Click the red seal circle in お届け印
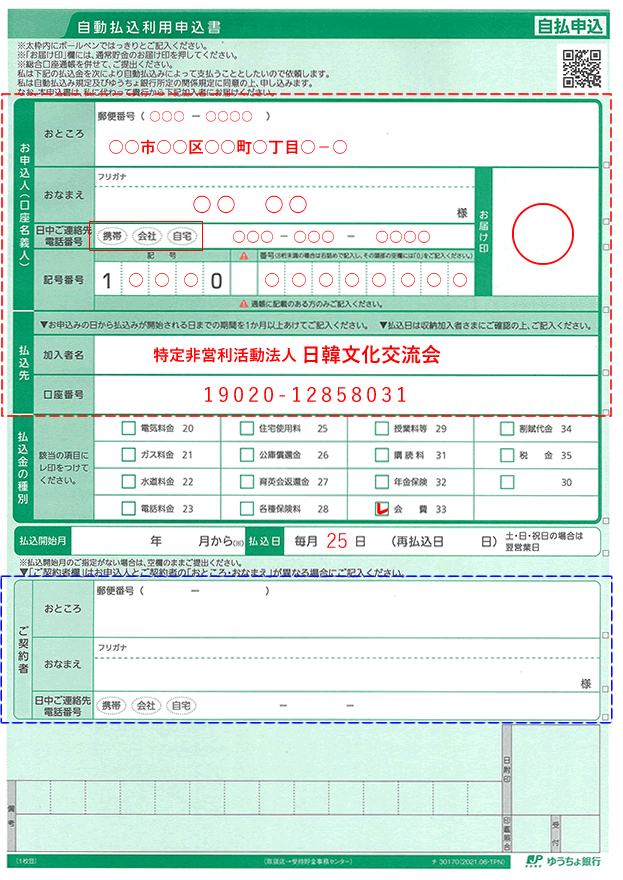623x880 pixels. click(x=543, y=234)
